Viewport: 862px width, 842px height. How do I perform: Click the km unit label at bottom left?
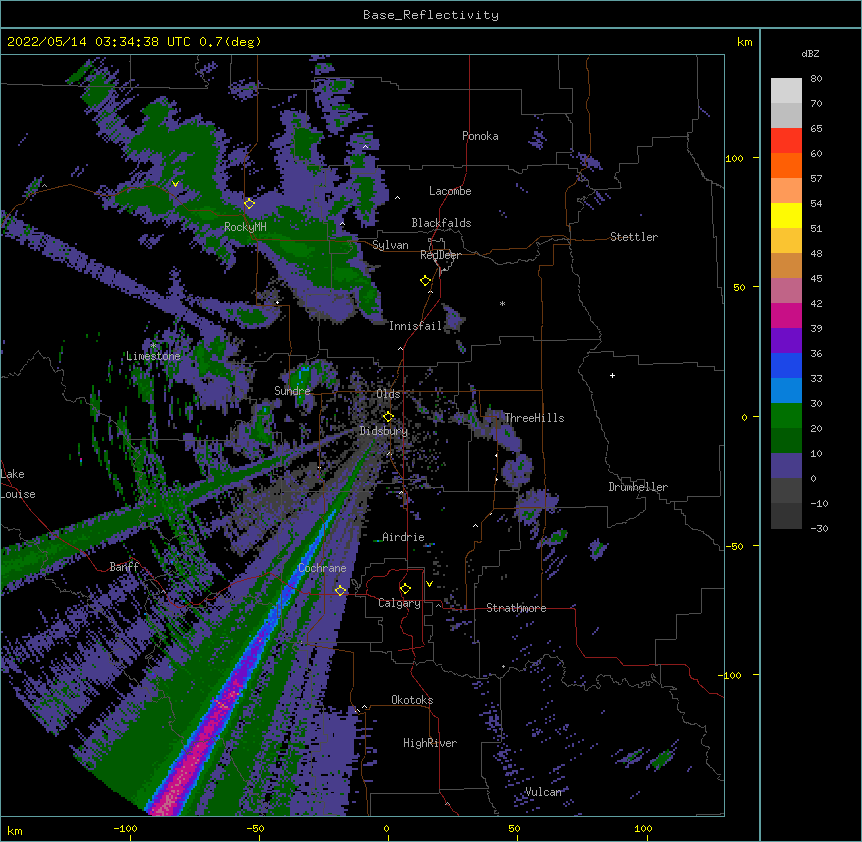point(15,831)
